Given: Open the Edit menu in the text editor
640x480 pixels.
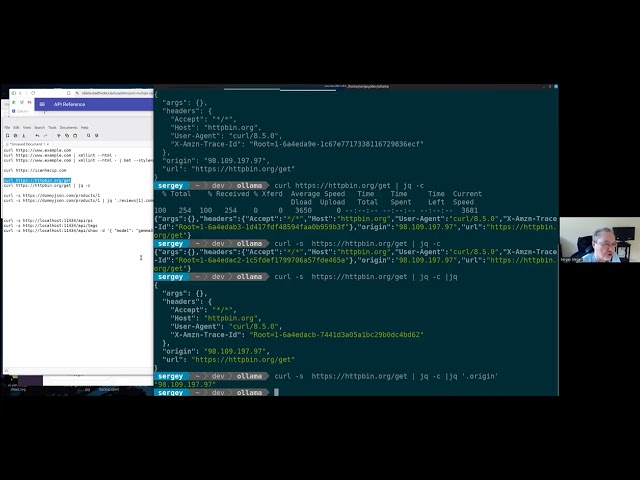Looking at the screenshot, I should tap(16, 127).
